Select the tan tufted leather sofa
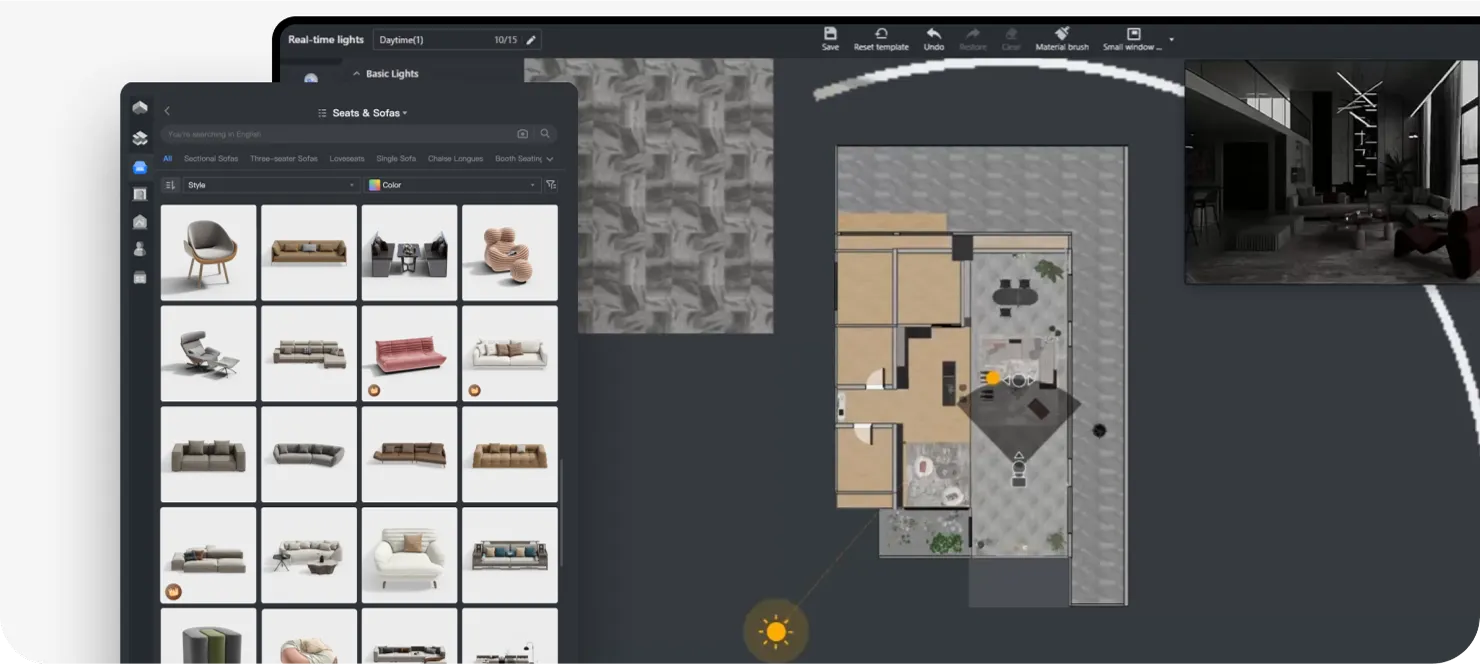1480x664 pixels. click(510, 454)
